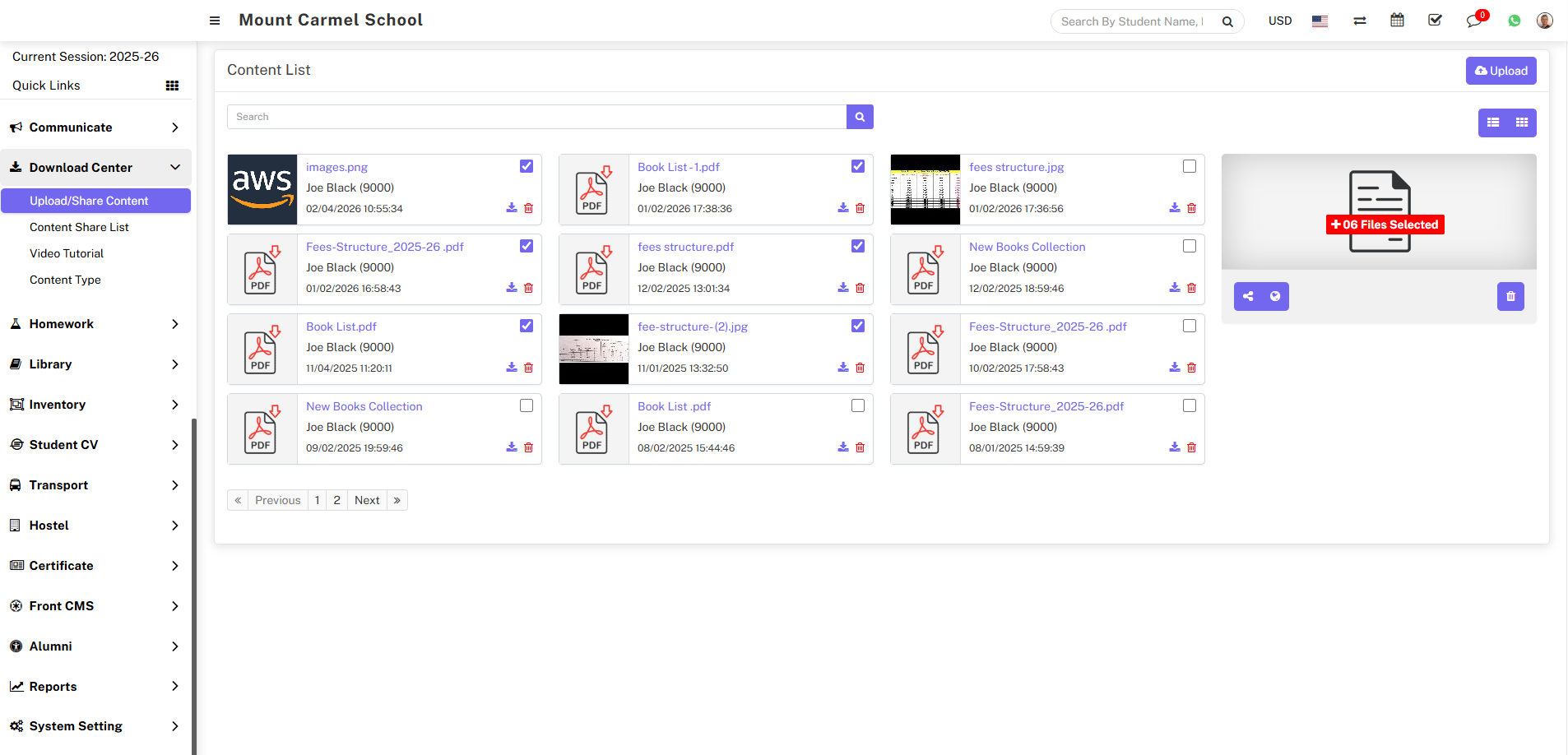Click the Upload button

1501,71
